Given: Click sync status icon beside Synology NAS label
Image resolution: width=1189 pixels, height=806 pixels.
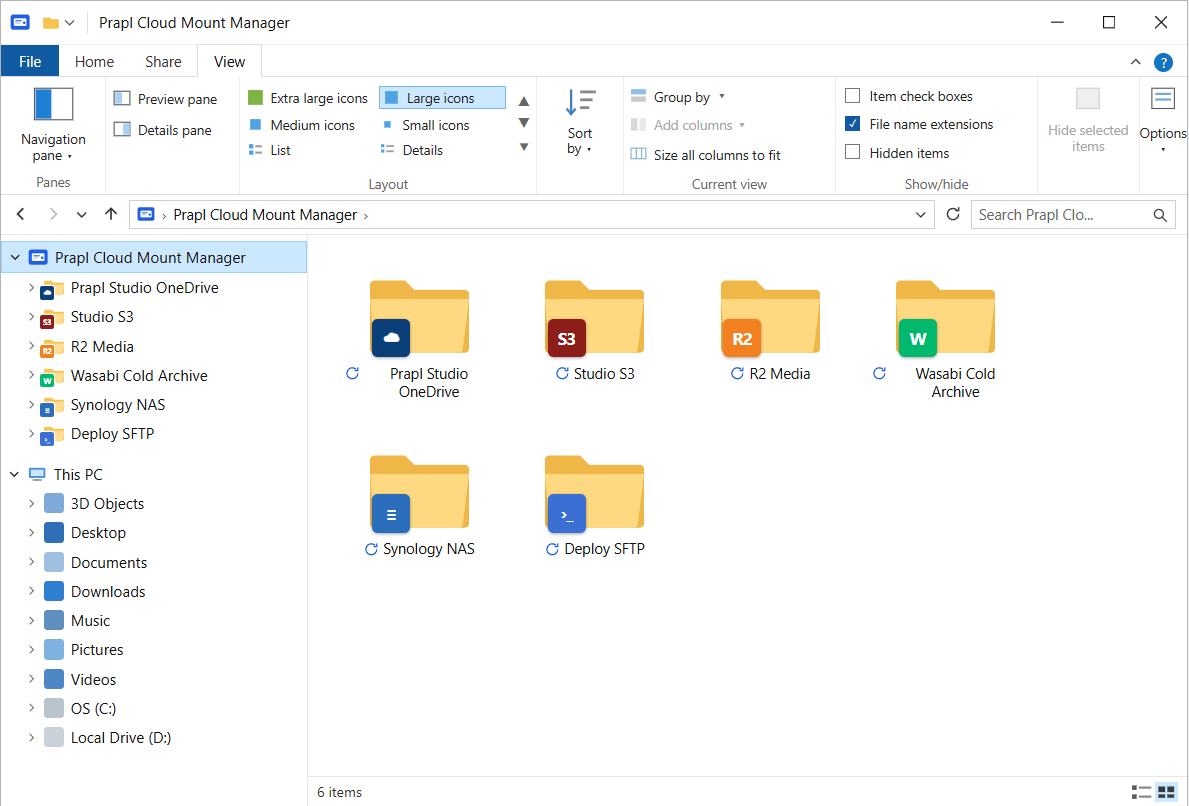Looking at the screenshot, I should 371,549.
